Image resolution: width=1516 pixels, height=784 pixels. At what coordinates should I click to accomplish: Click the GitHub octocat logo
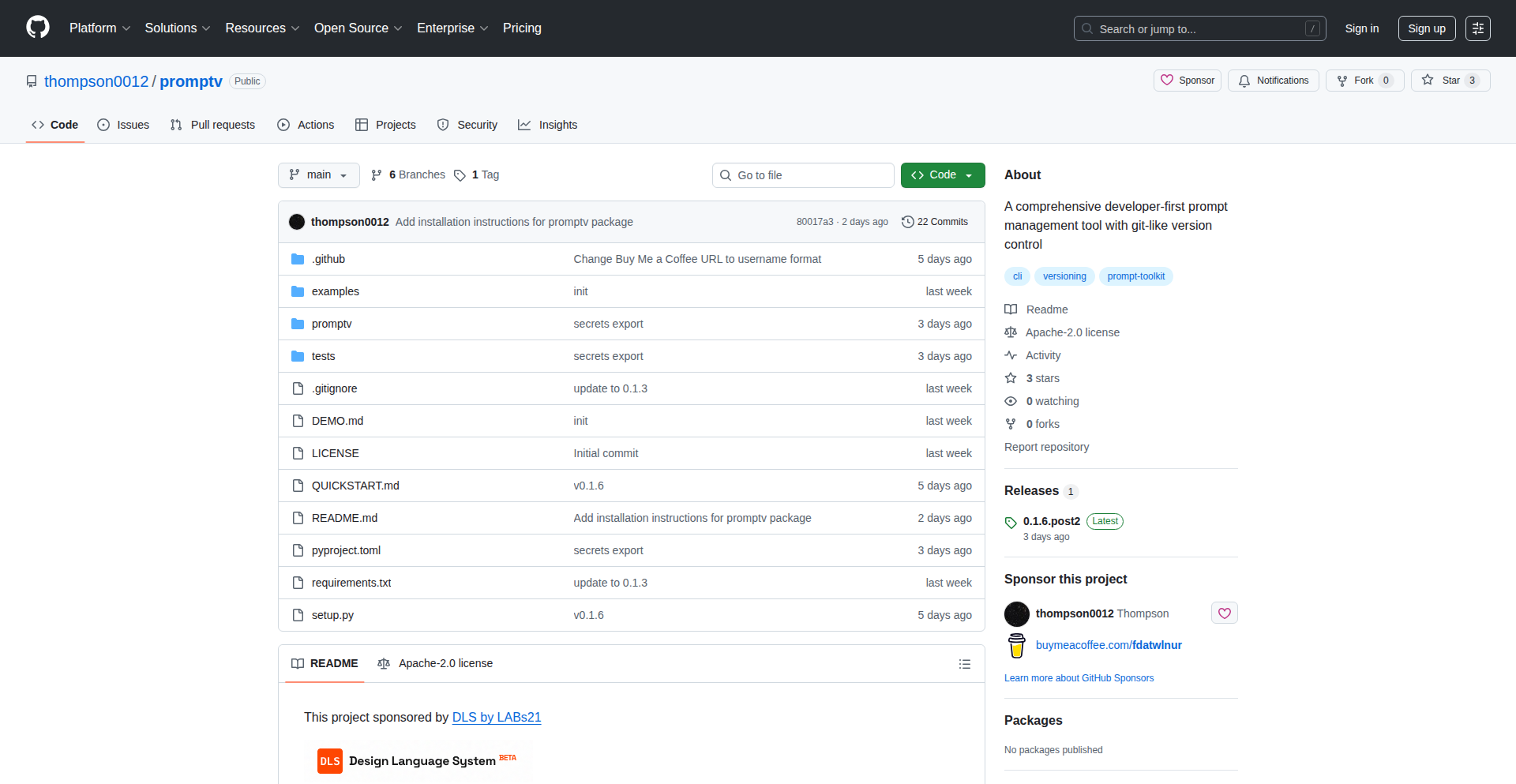(x=36, y=28)
